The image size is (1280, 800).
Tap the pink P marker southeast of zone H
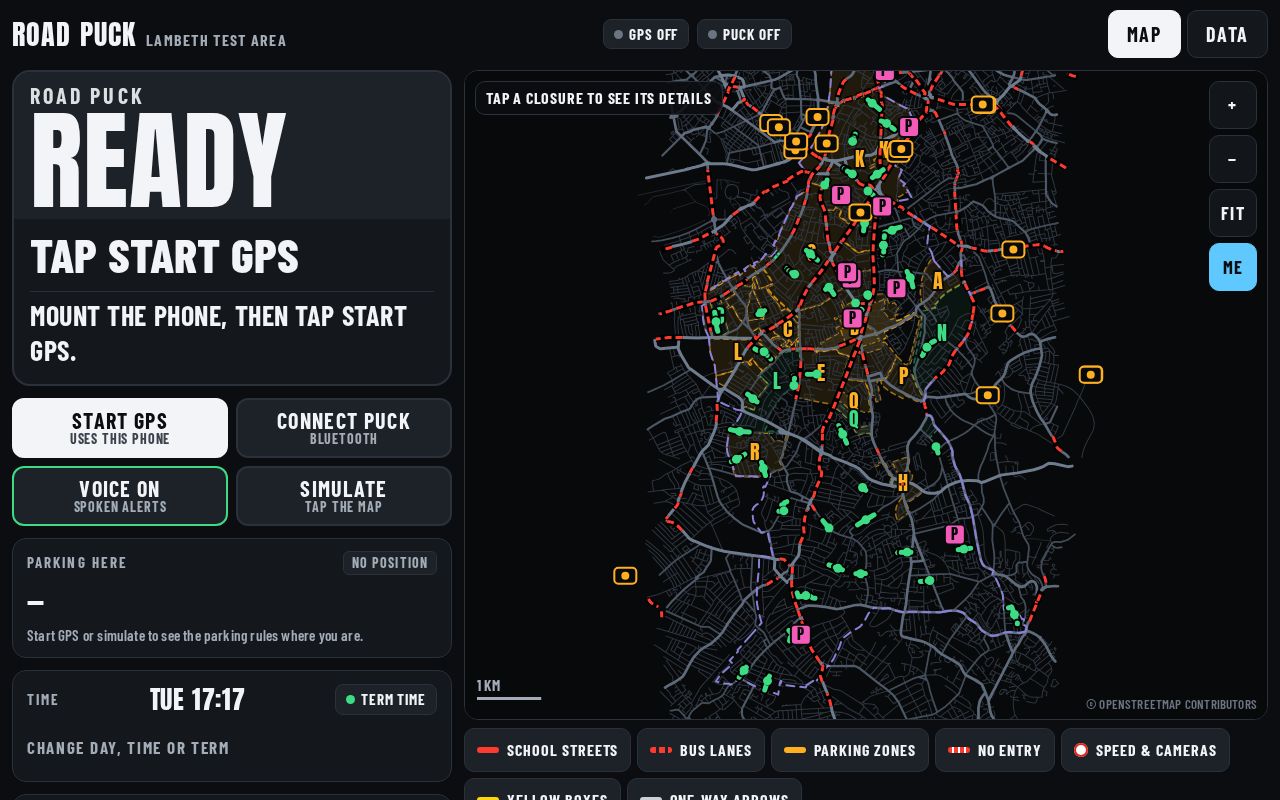(955, 535)
